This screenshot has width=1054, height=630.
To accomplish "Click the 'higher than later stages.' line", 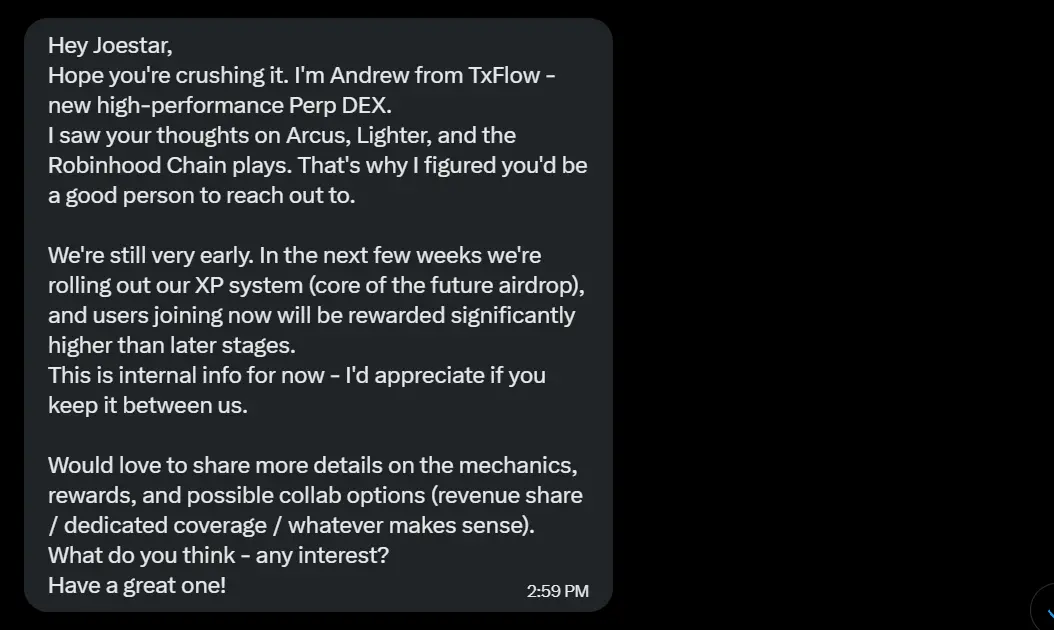I will tap(171, 345).
